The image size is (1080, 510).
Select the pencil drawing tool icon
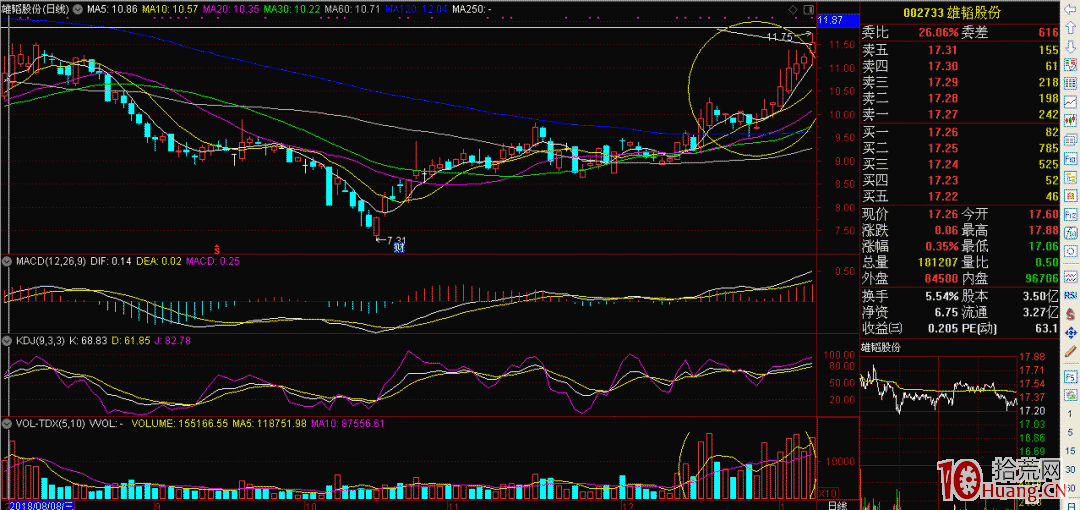(1070, 351)
